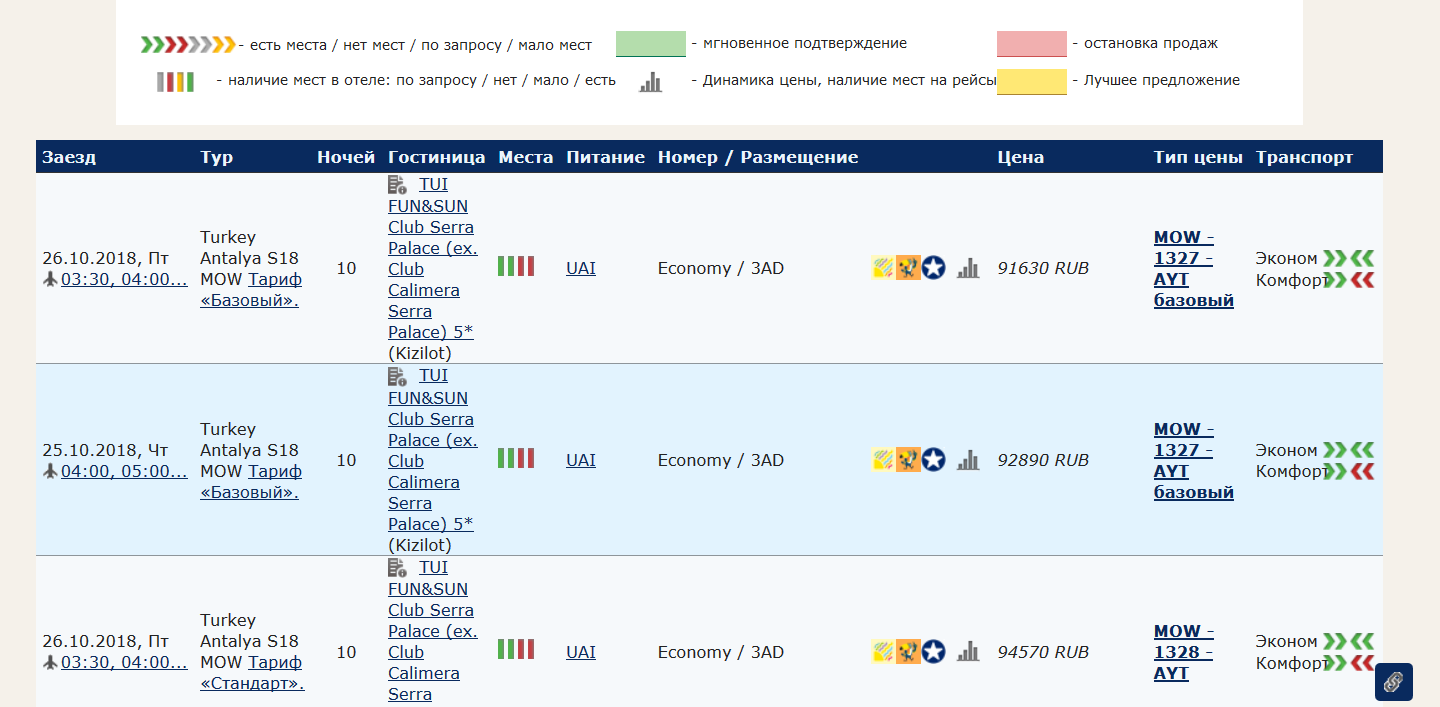The image size is (1440, 707).
Task: Open TUI FUN&SUN Club Serra hotel, 92890 row
Action: [x=431, y=450]
